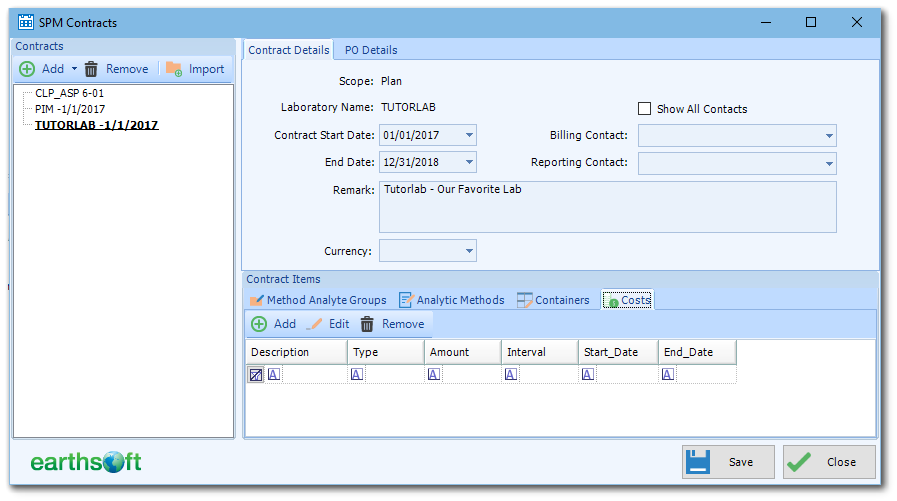Open the Analytic Methods tab
The height and width of the screenshot is (501, 897).
click(x=451, y=300)
